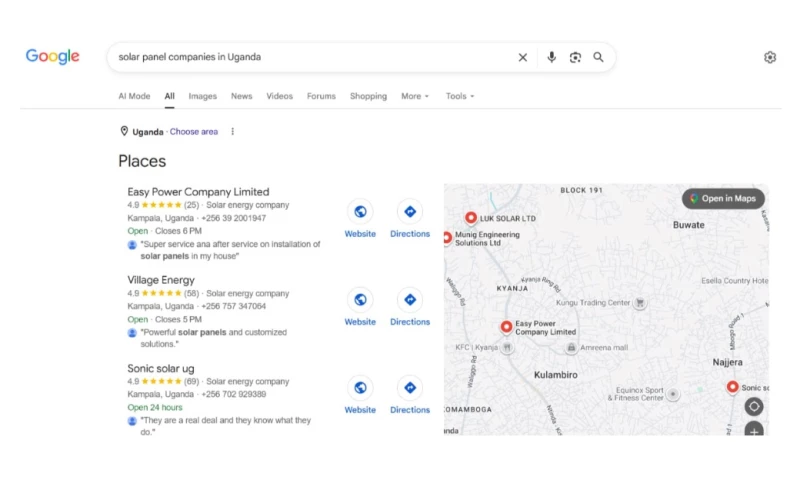Image resolution: width=800 pixels, height=480 pixels.
Task: Click the Esella Country Hotel map label
Action: click(x=735, y=281)
